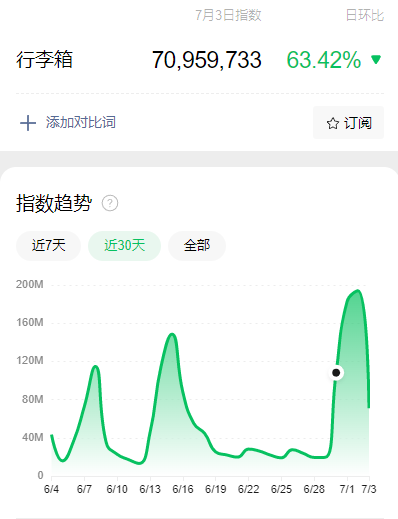Click the plus icon to add comparison word

pyautogui.click(x=28, y=123)
